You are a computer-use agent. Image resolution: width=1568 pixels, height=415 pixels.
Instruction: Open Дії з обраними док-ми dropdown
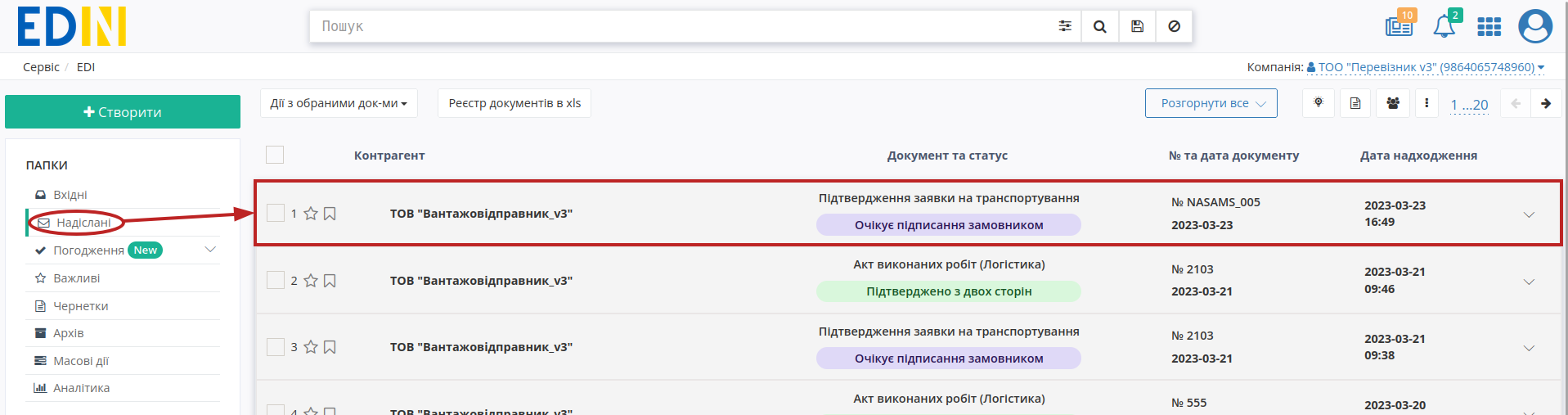(x=339, y=103)
